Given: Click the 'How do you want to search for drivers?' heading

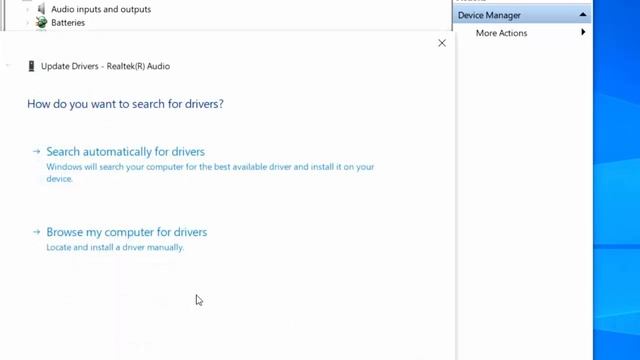Looking at the screenshot, I should pyautogui.click(x=125, y=104).
